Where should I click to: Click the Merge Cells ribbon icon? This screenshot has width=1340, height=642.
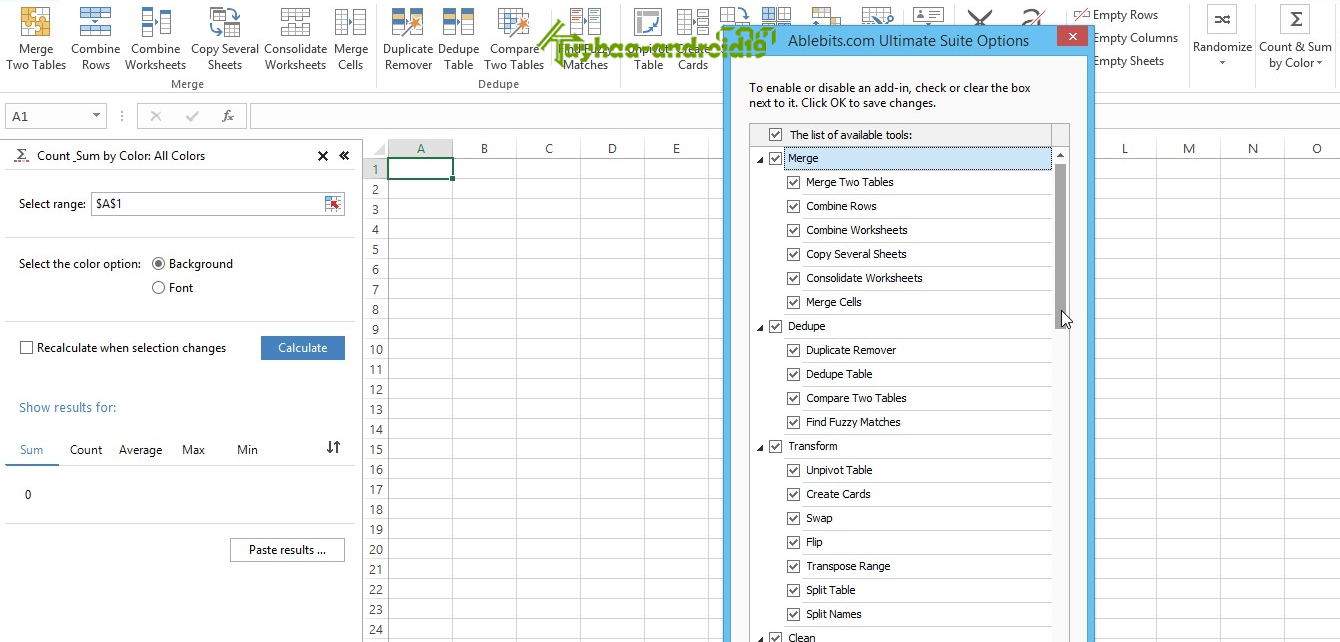350,38
